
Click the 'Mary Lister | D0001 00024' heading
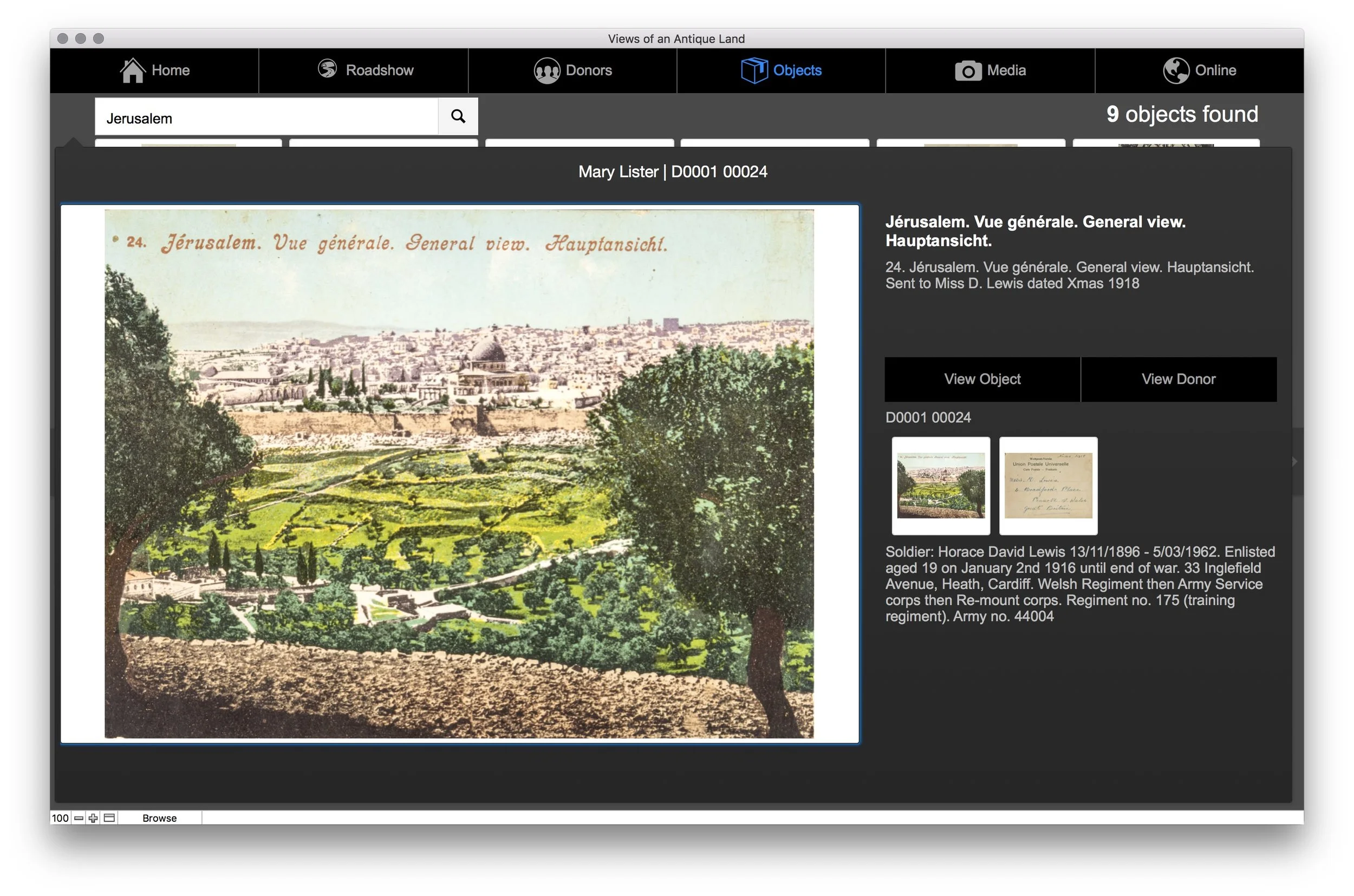coord(673,172)
